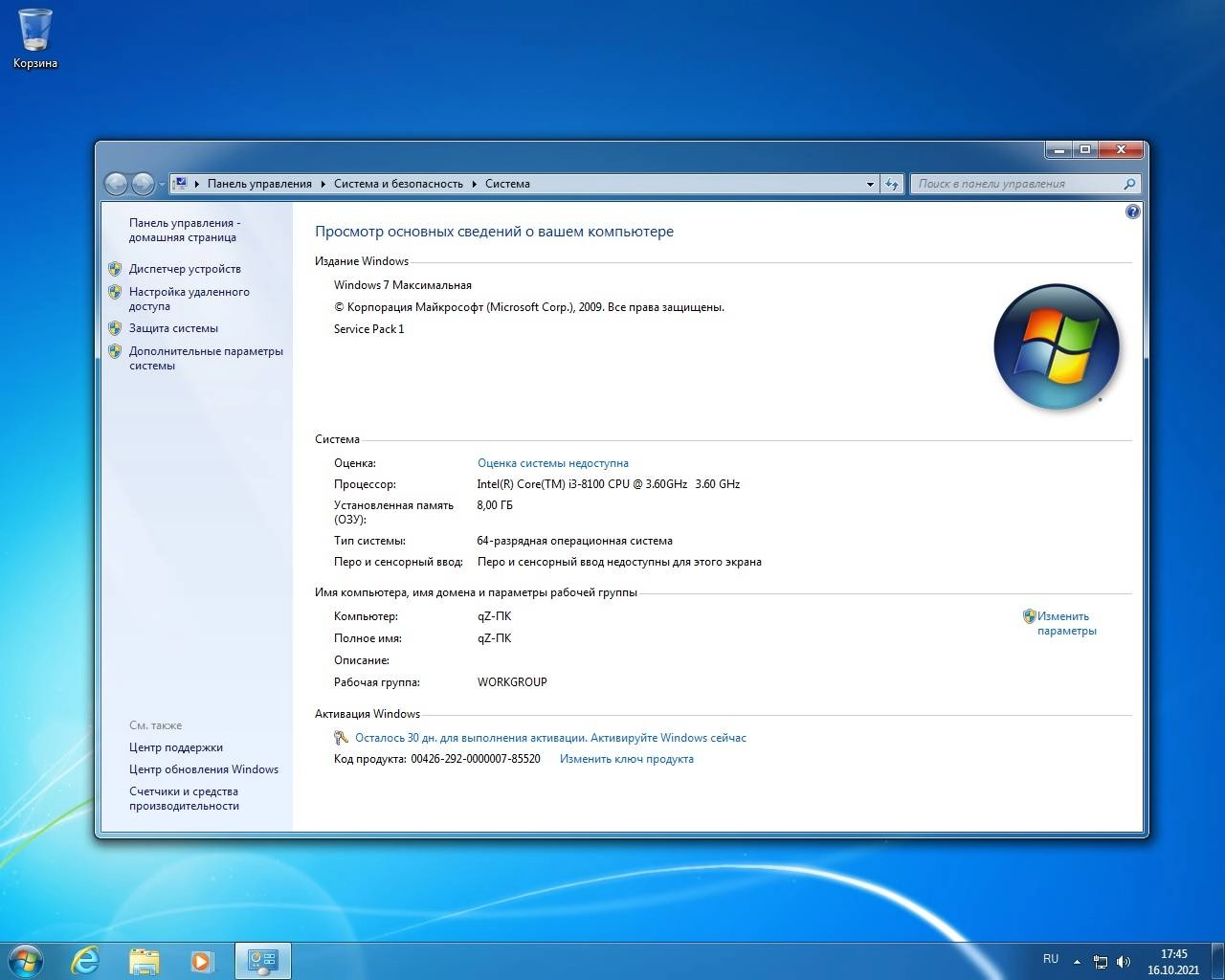This screenshot has width=1225, height=980.
Task: Open Windows Explorer folder taskbar icon
Action: pyautogui.click(x=145, y=961)
